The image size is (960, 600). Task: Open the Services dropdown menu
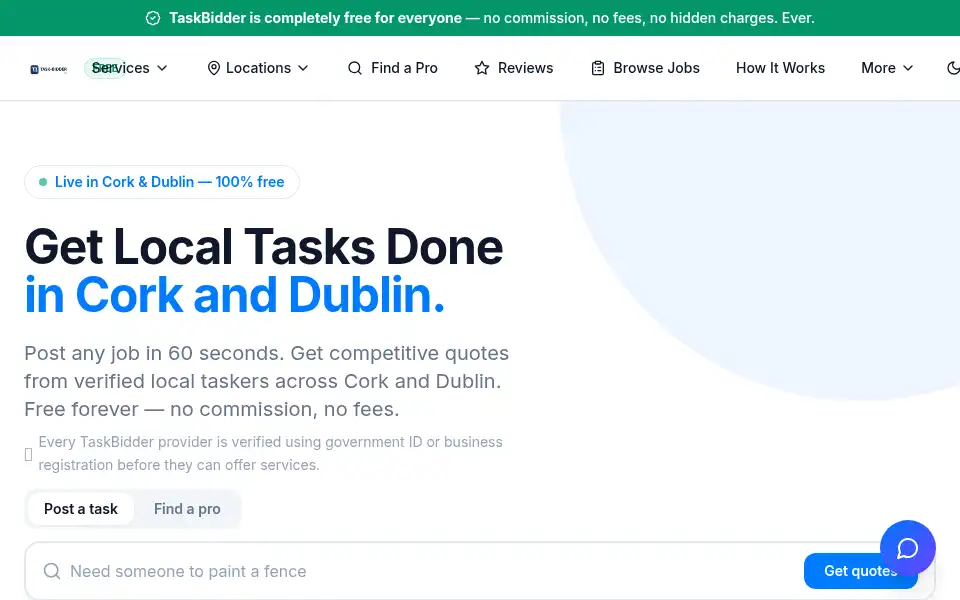[x=129, y=68]
